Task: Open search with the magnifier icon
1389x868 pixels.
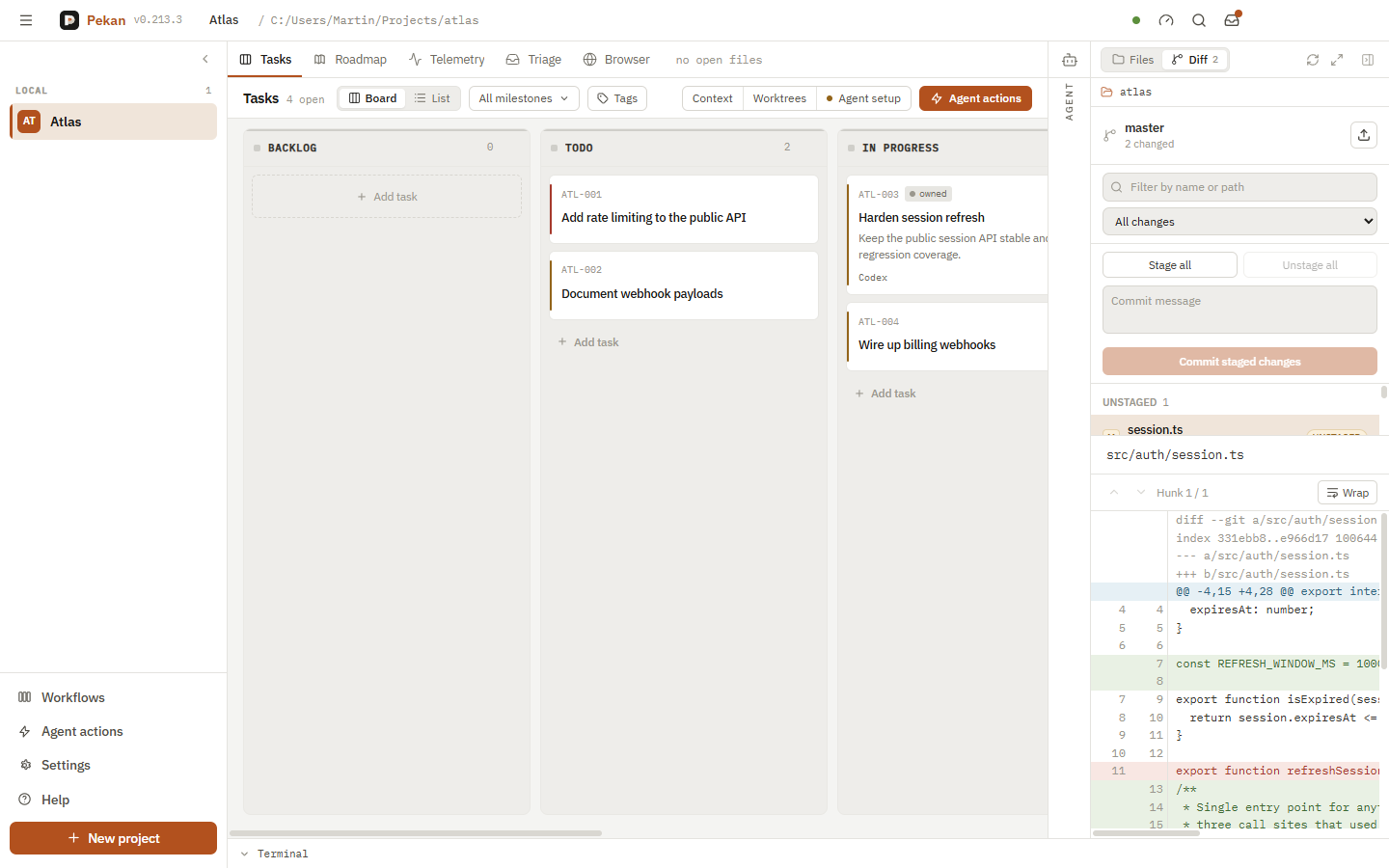Action: click(1199, 20)
